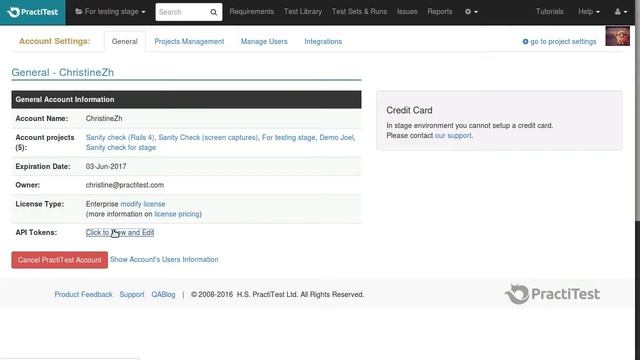Click 'go to project settings' link
Image resolution: width=640 pixels, height=360 pixels.
[559, 42]
